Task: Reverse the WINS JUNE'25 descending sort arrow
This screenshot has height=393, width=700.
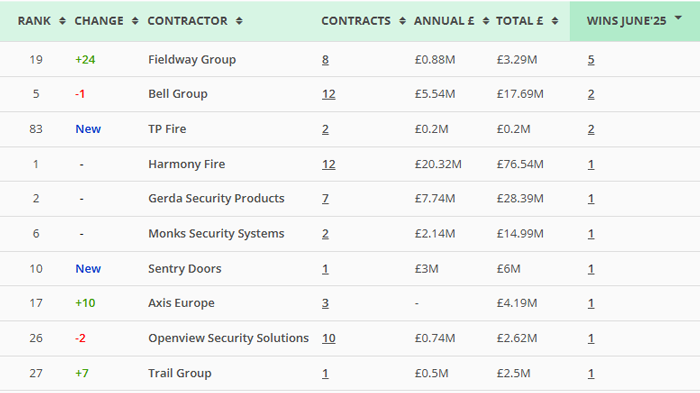Action: [x=679, y=18]
